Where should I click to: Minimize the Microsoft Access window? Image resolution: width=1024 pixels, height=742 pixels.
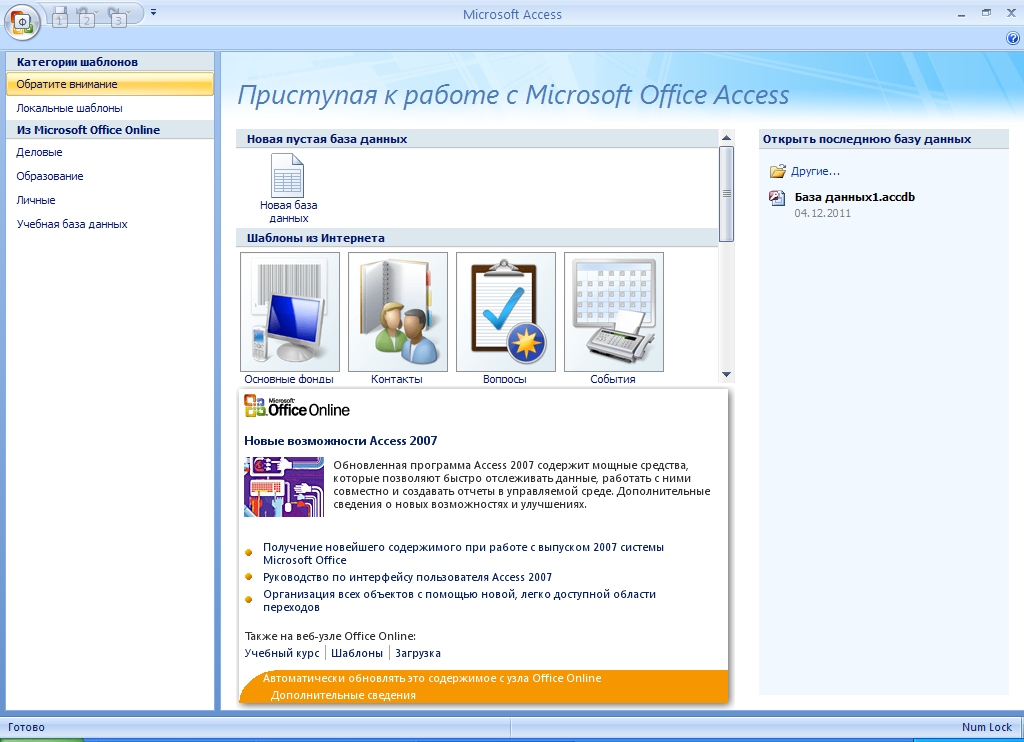click(961, 14)
